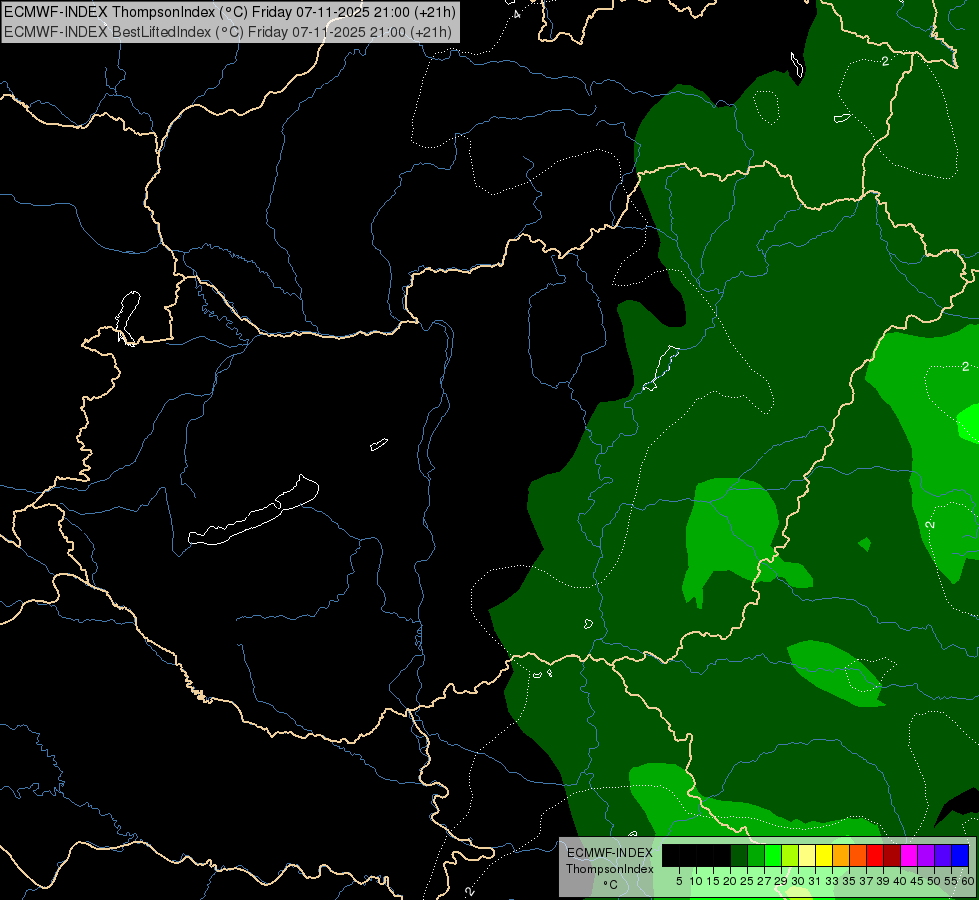Pick the violet 50–55 legend swatch

943,855
